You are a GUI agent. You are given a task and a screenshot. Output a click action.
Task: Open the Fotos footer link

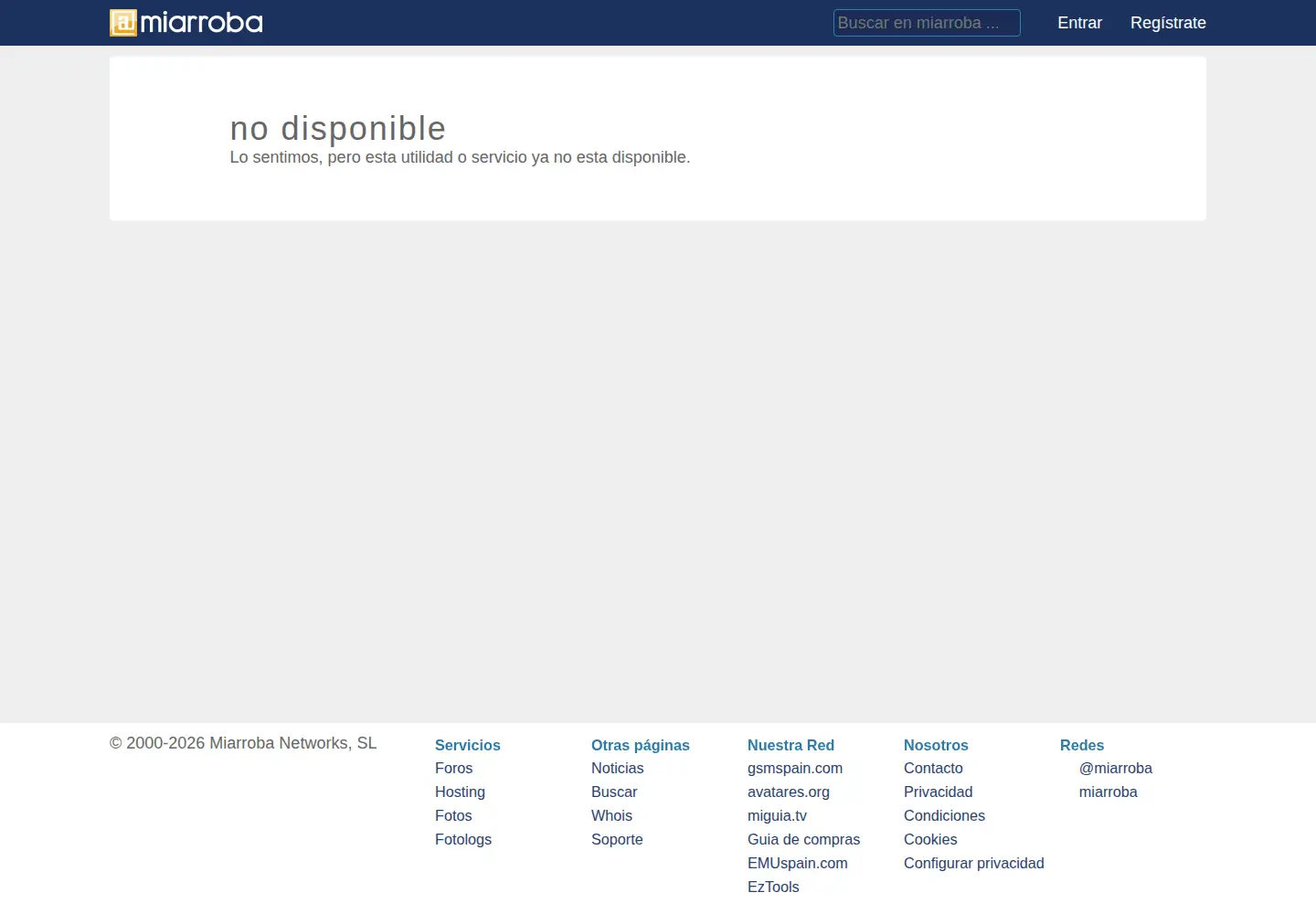pos(453,816)
